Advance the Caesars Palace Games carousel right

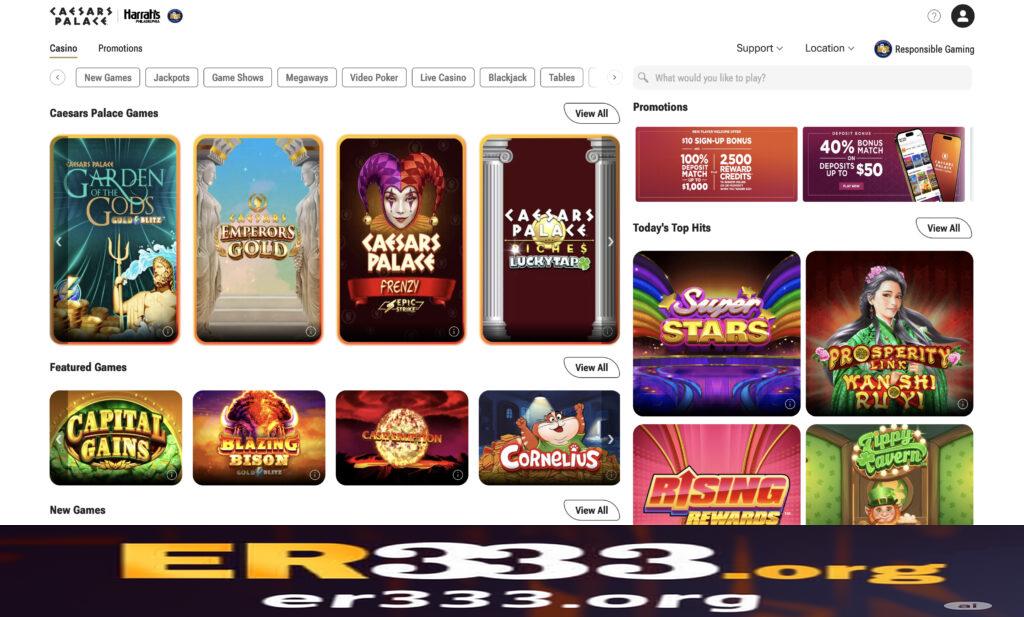pyautogui.click(x=611, y=242)
